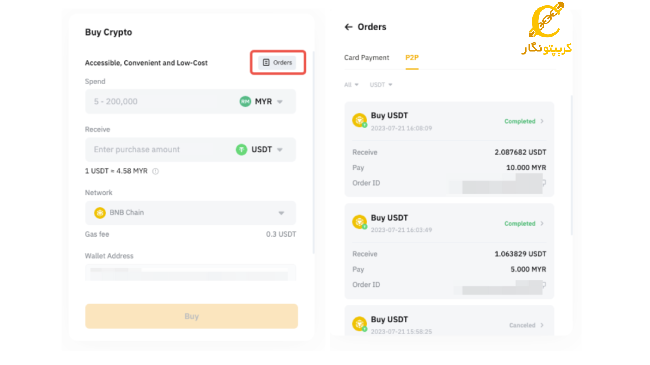Click the info icon next to exchange rate
Viewport: 650px width, 365px height.
point(155,171)
